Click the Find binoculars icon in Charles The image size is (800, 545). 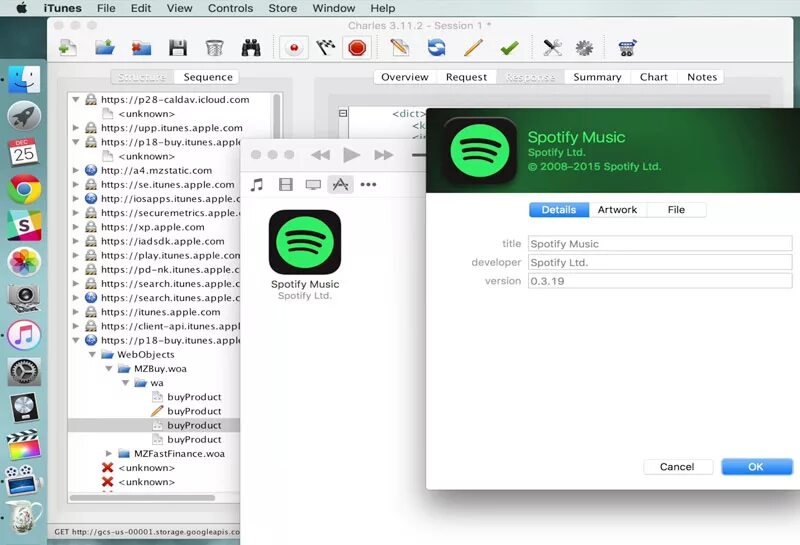(x=251, y=48)
